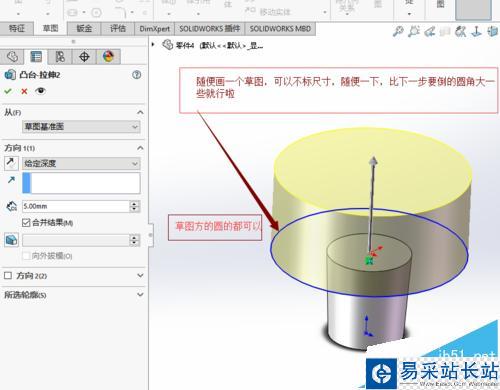Screen dimensions: 500x390
Task: Open help for Boss-Extrude2
Action: [x=137, y=75]
